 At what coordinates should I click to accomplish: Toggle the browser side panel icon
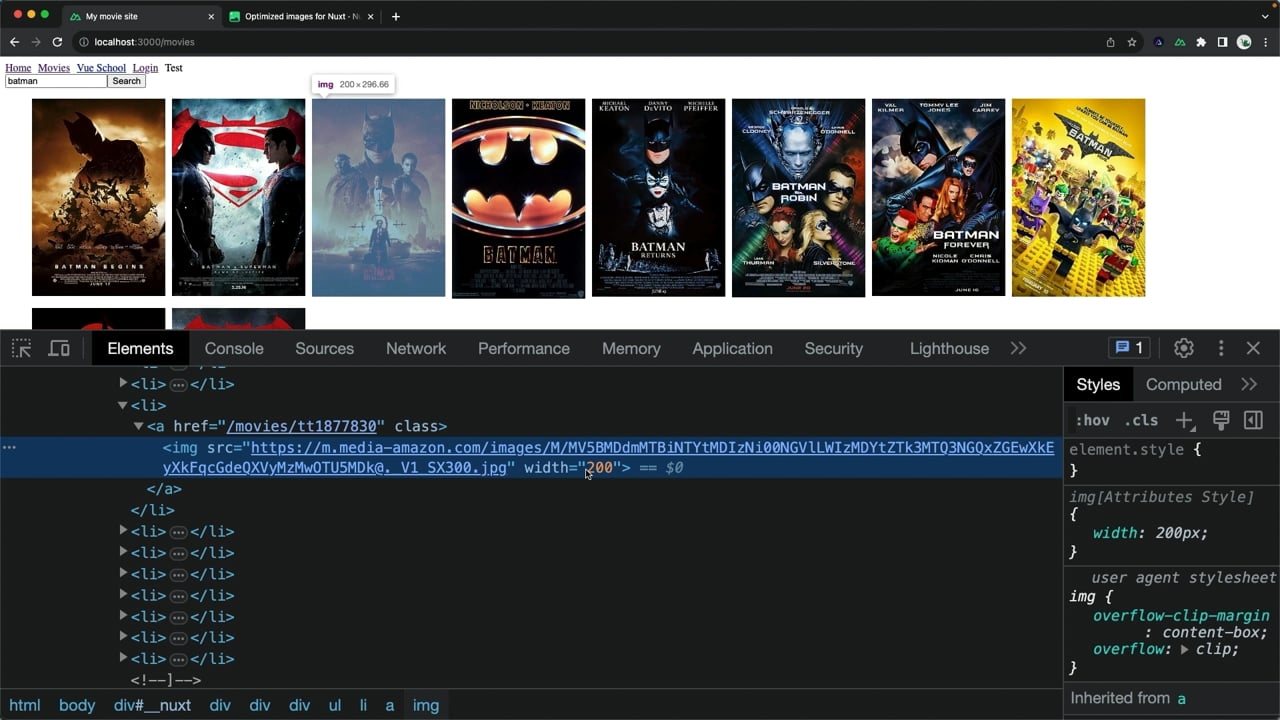(1222, 42)
